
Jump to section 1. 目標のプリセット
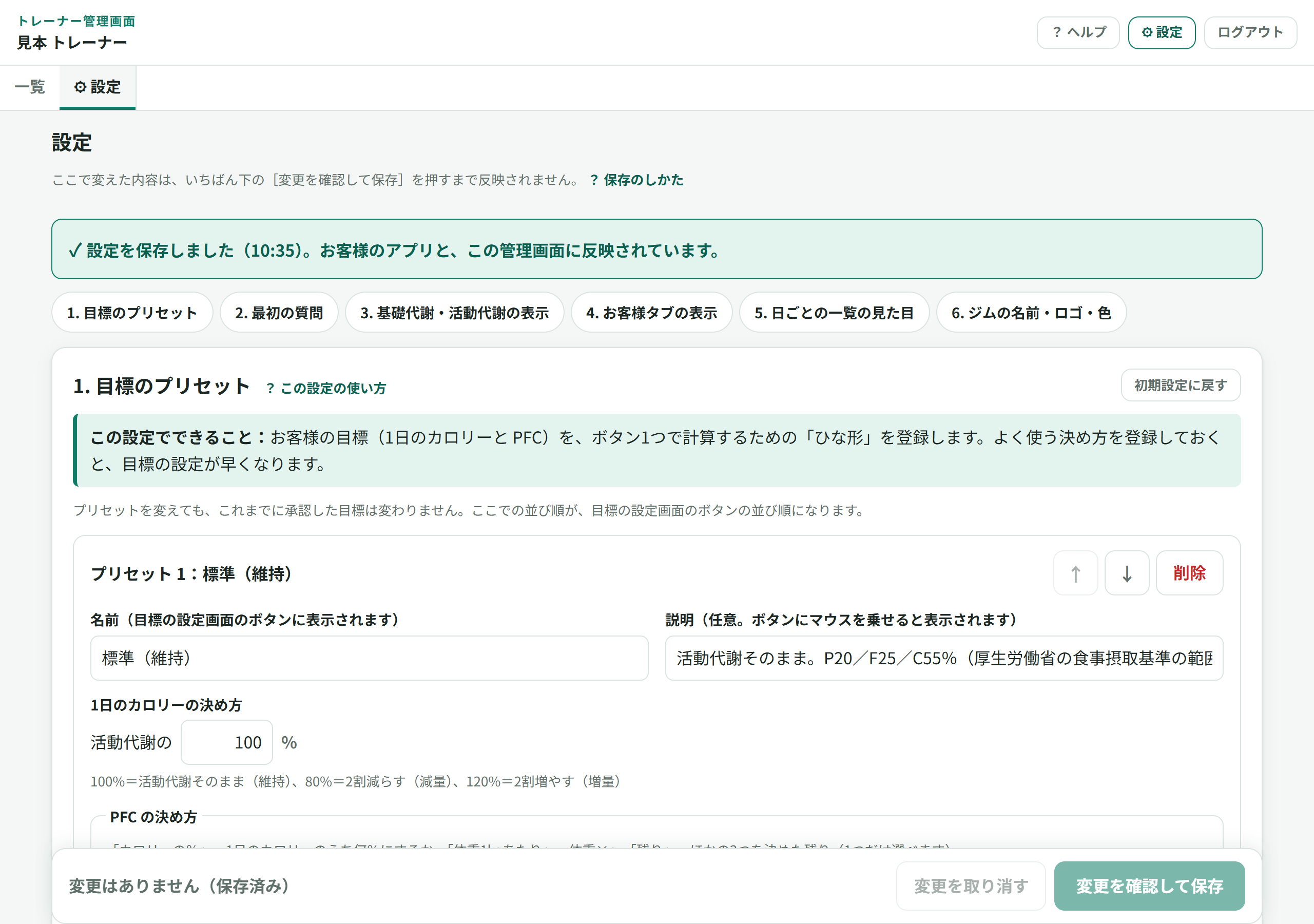(x=132, y=313)
